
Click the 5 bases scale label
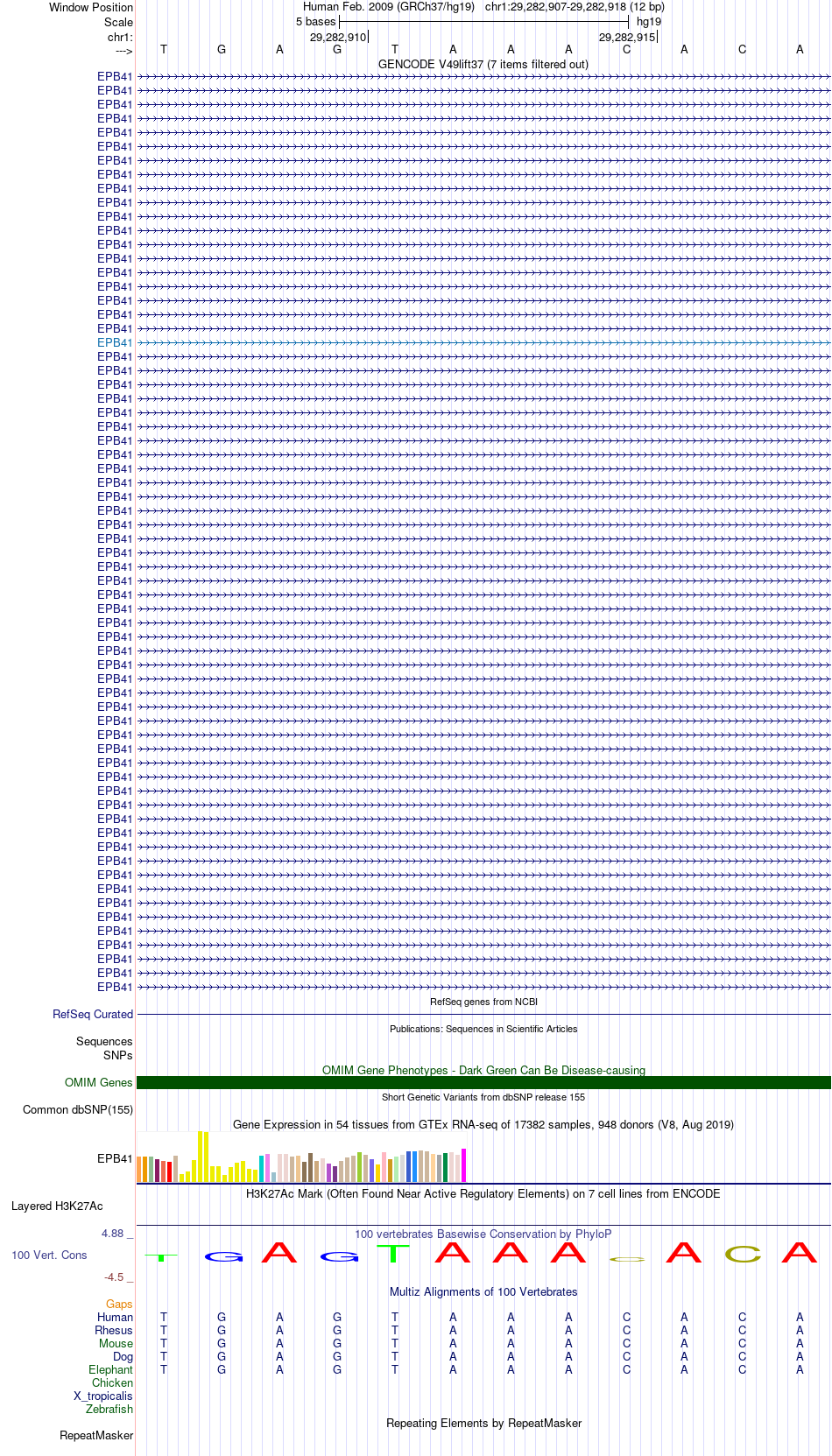coord(315,22)
